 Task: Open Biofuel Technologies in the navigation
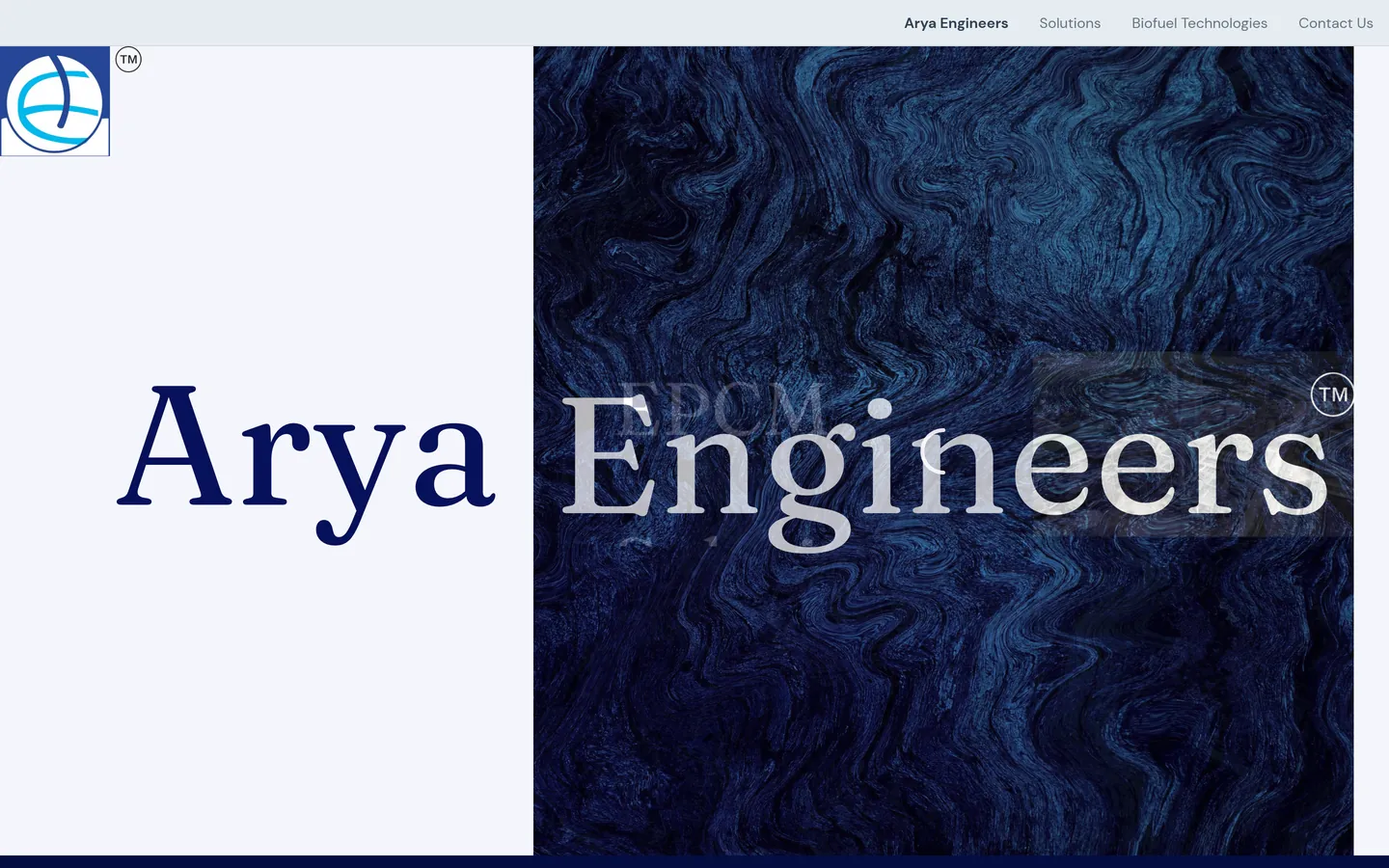click(1199, 23)
